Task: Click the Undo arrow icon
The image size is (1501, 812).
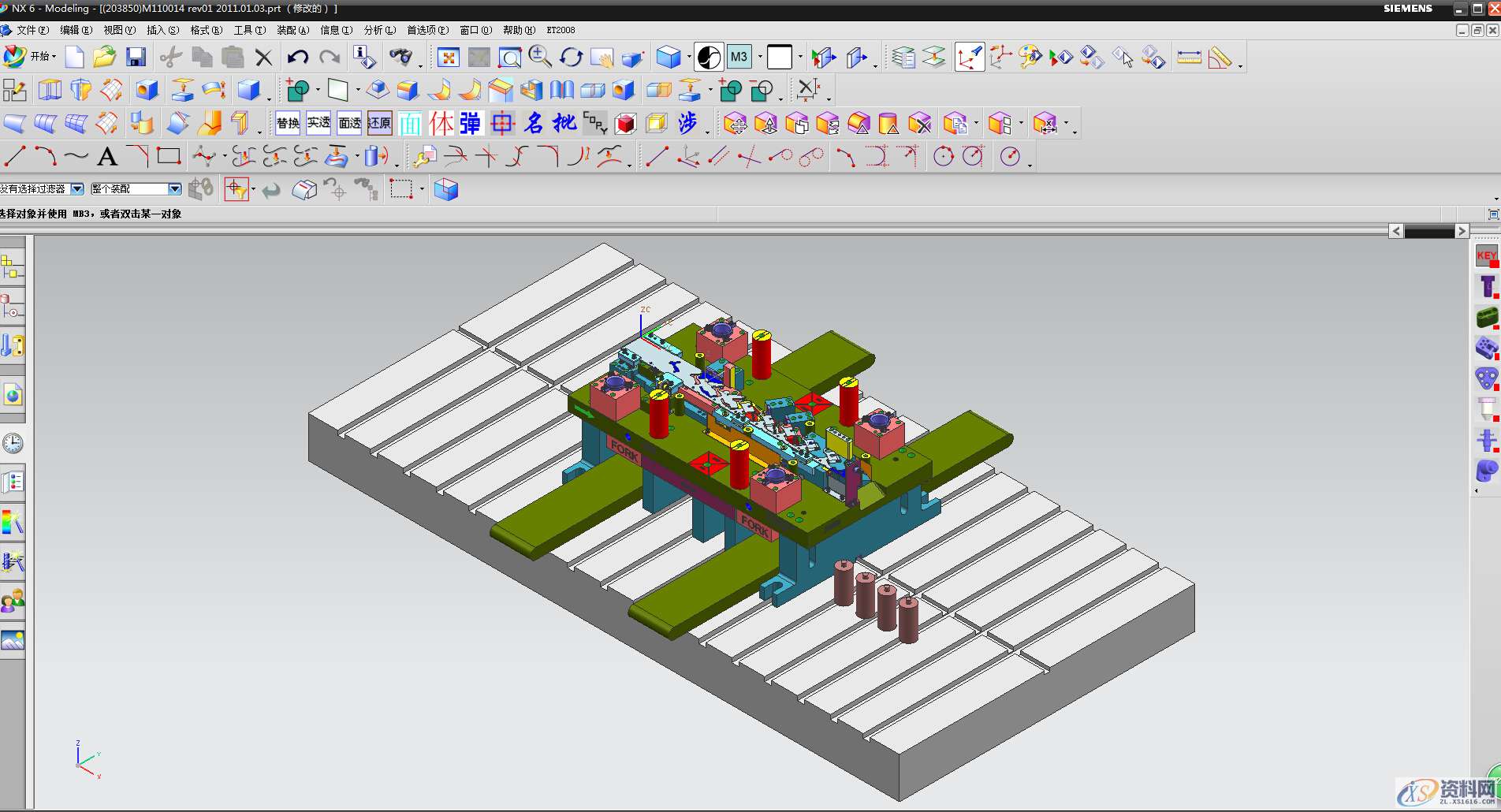Action: (297, 57)
